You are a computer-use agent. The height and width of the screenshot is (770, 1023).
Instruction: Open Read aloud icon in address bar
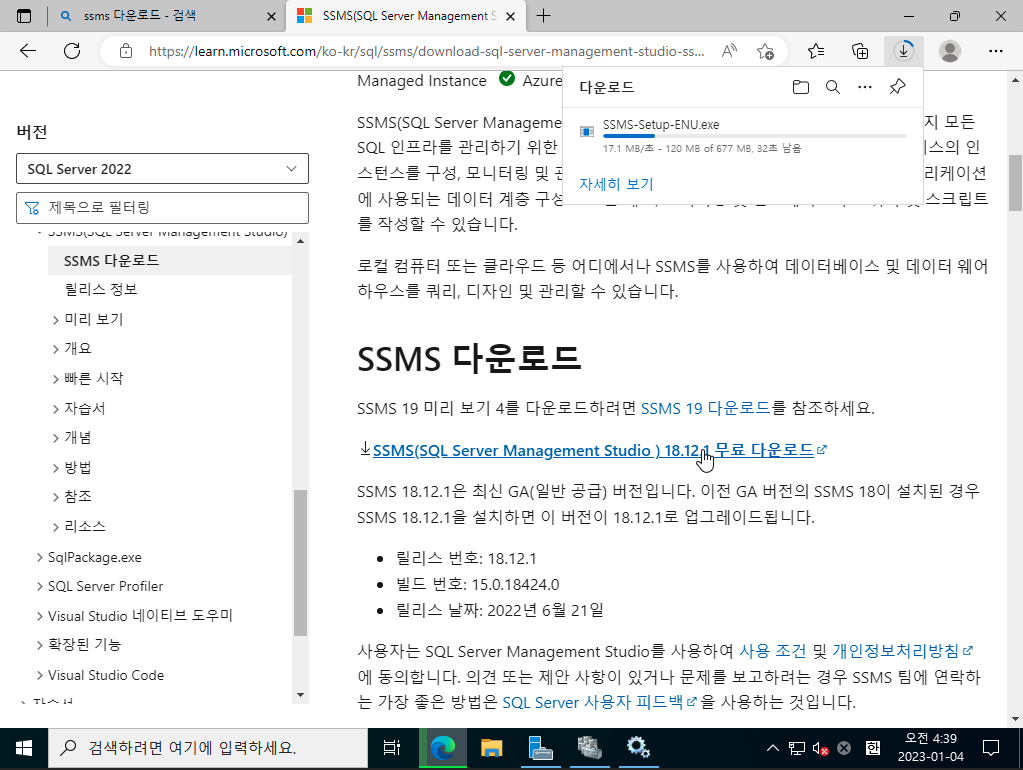(x=729, y=51)
